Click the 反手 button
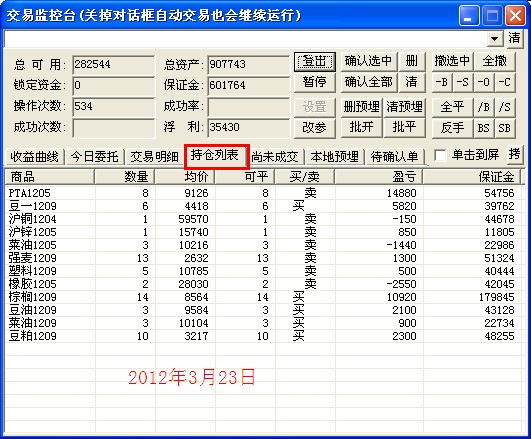 pyautogui.click(x=452, y=128)
